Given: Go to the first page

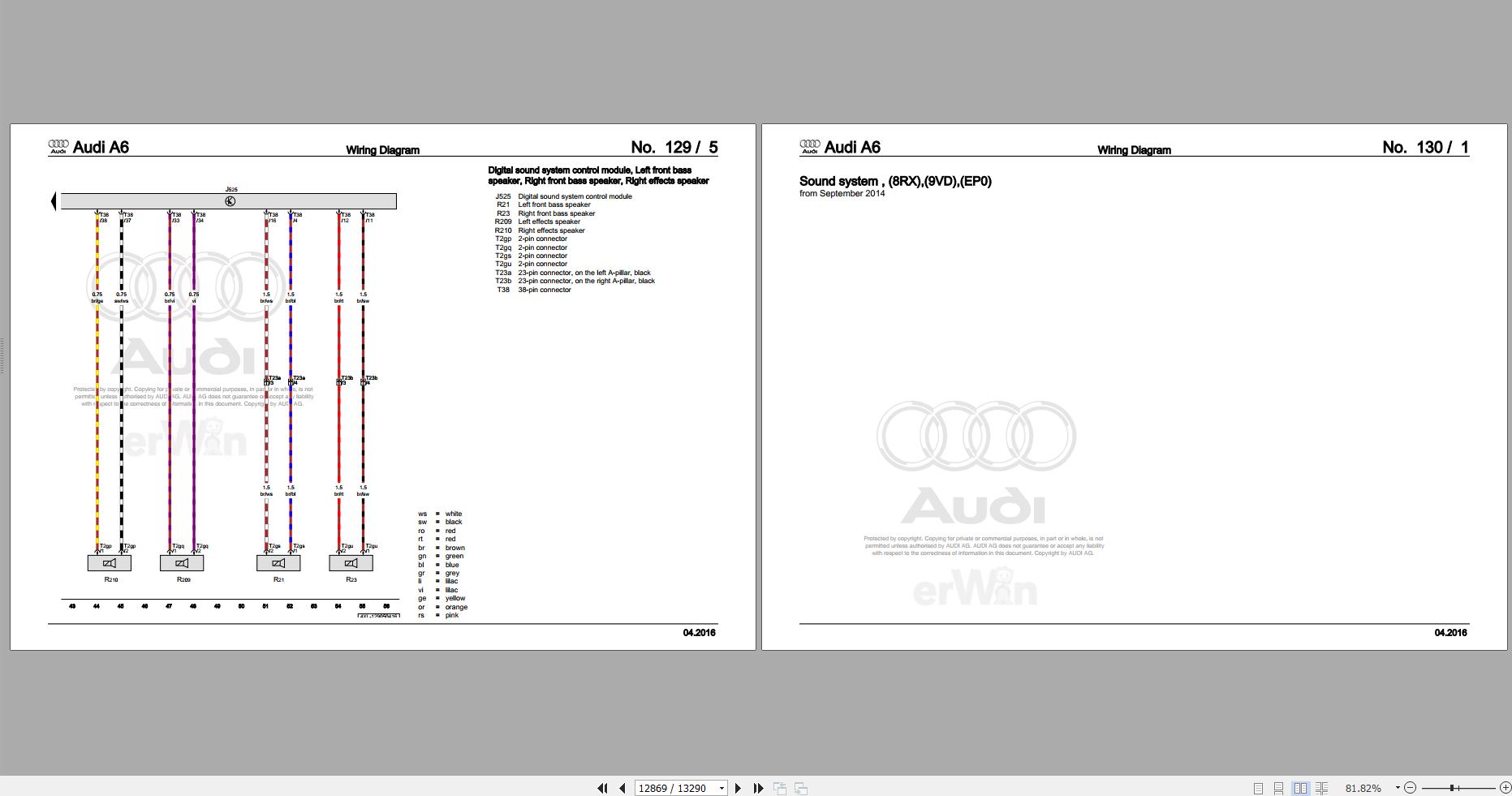Looking at the screenshot, I should (x=602, y=788).
